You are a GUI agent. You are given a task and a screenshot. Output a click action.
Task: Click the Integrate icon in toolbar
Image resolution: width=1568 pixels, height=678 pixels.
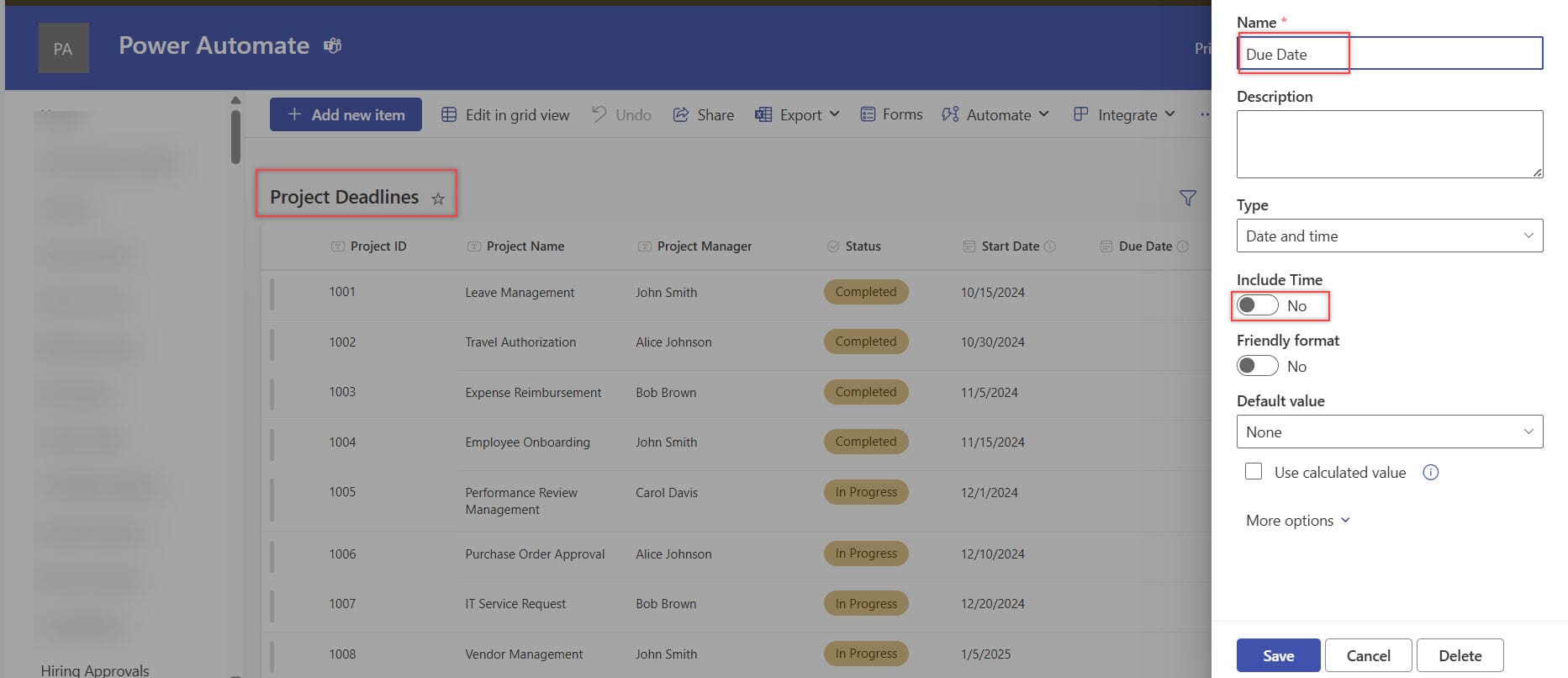point(1081,114)
